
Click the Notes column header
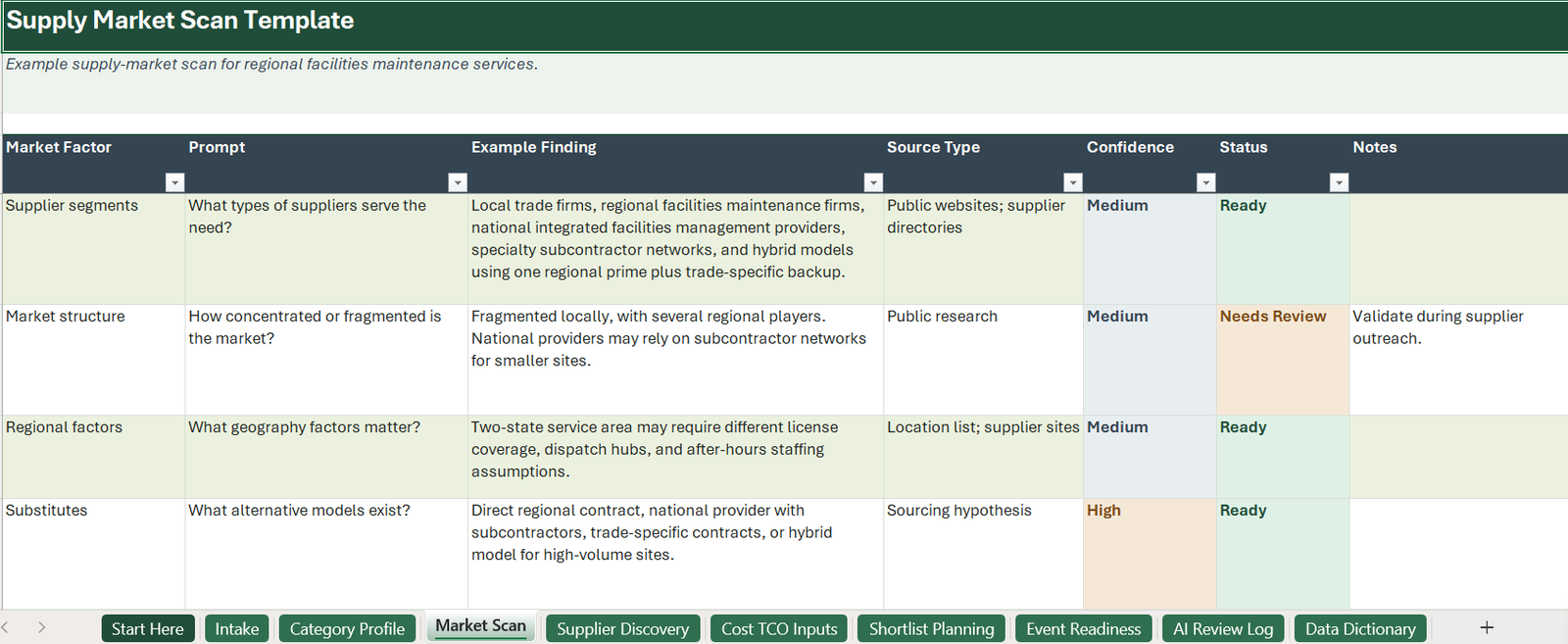1458,163
